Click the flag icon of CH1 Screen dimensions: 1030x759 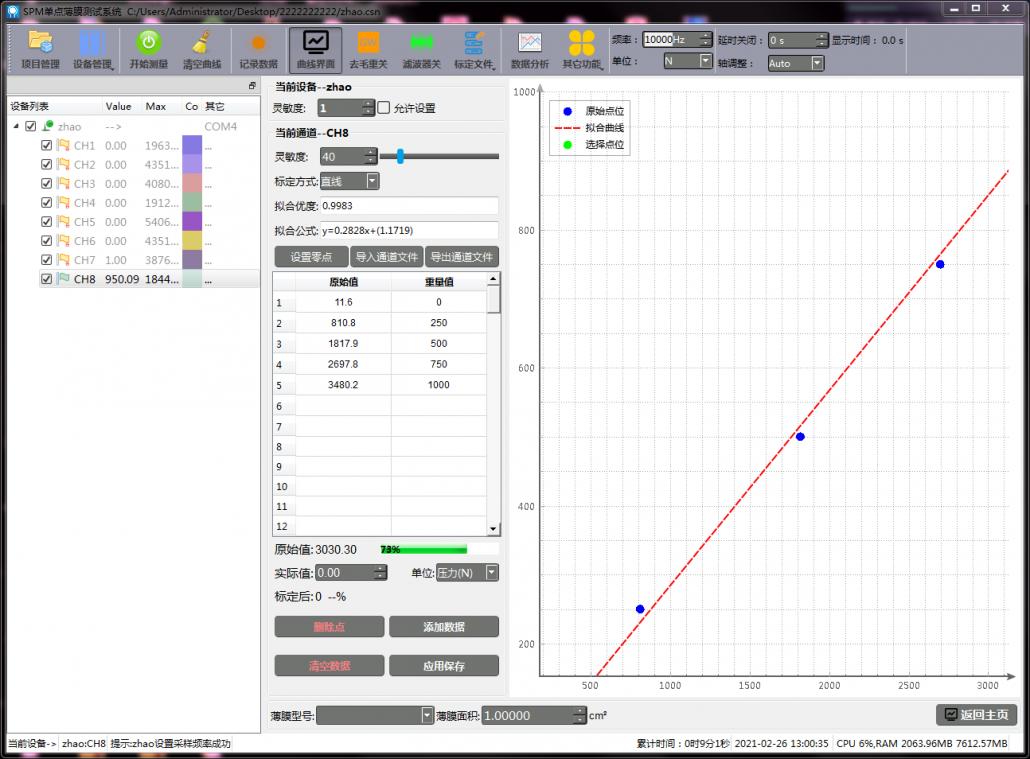[x=63, y=145]
